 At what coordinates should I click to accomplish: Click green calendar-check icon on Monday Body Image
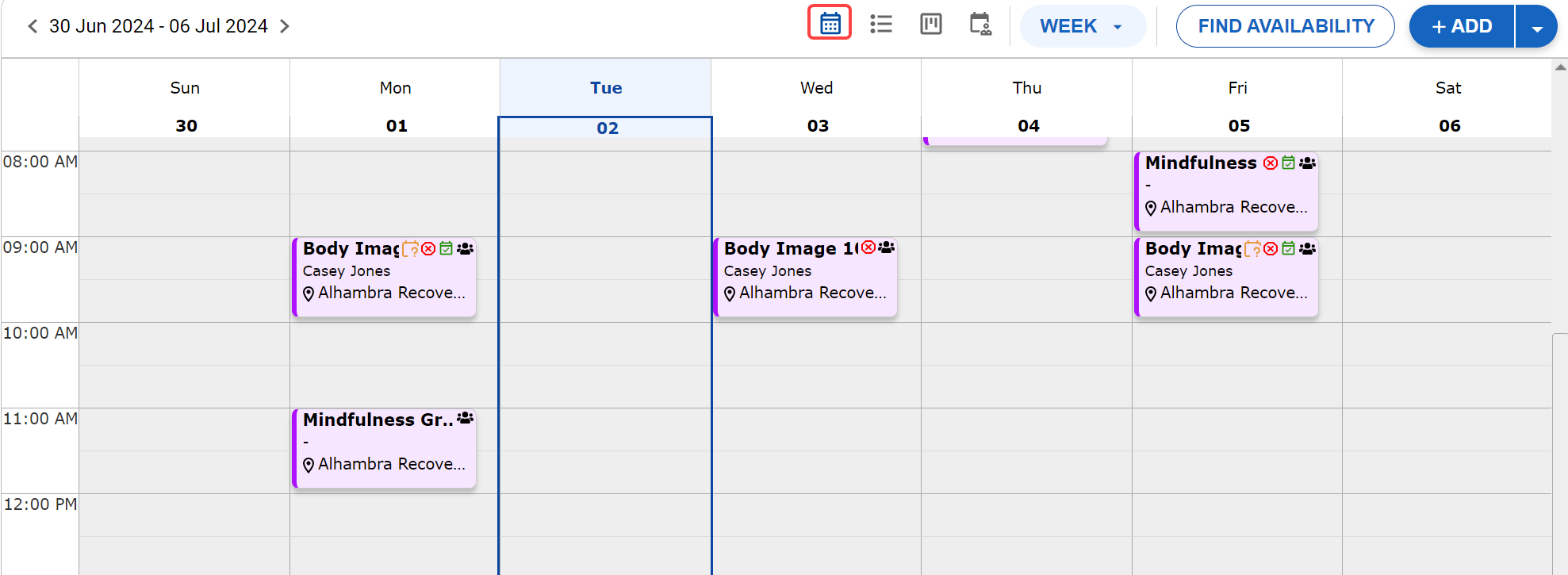[x=447, y=249]
